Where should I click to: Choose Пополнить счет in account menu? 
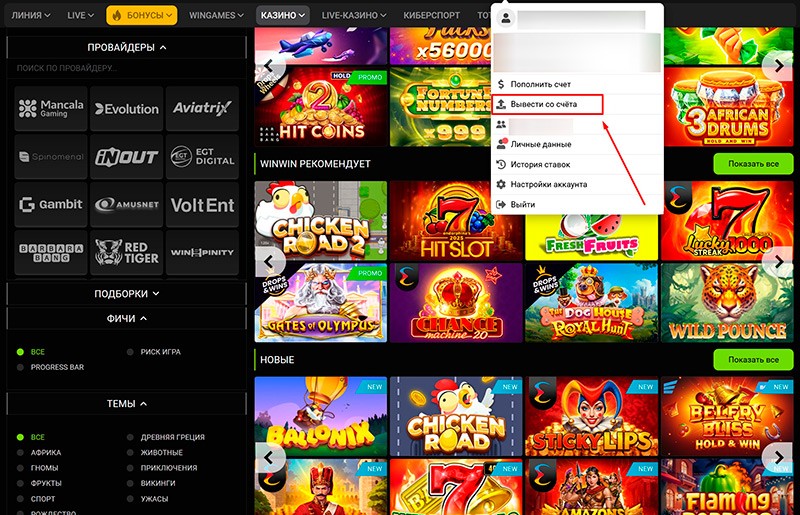[x=578, y=84]
